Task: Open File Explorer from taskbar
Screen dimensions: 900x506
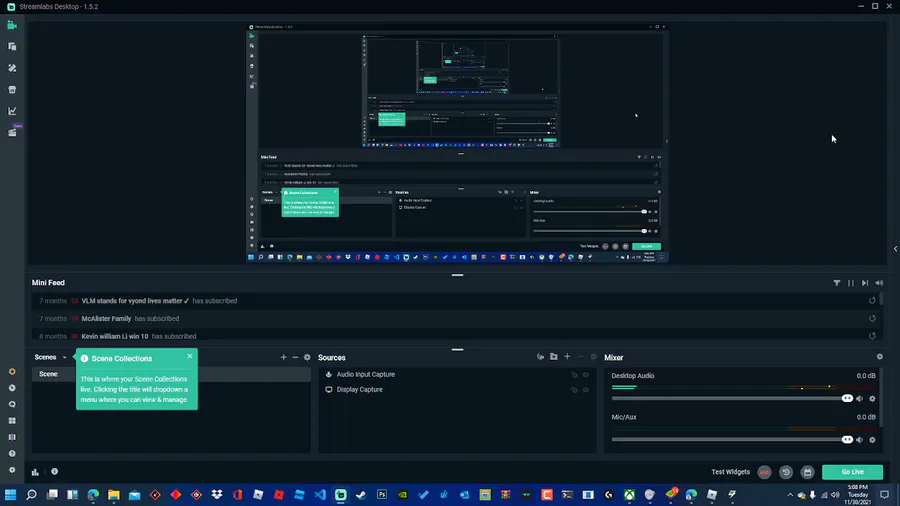Action: (114, 495)
